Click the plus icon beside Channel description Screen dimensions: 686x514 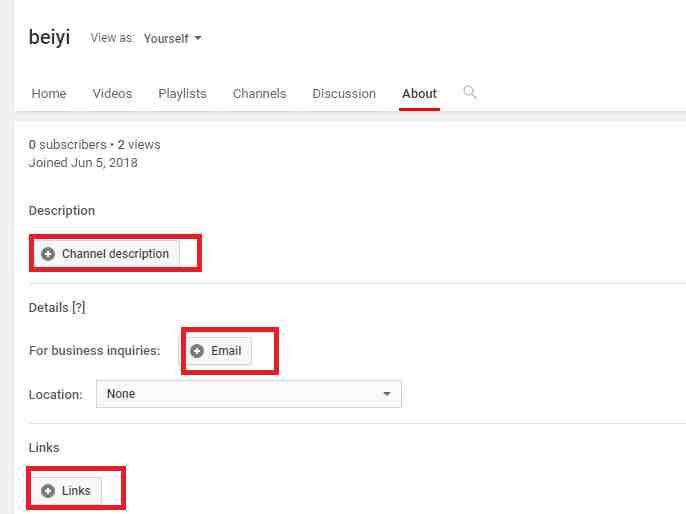(x=48, y=254)
